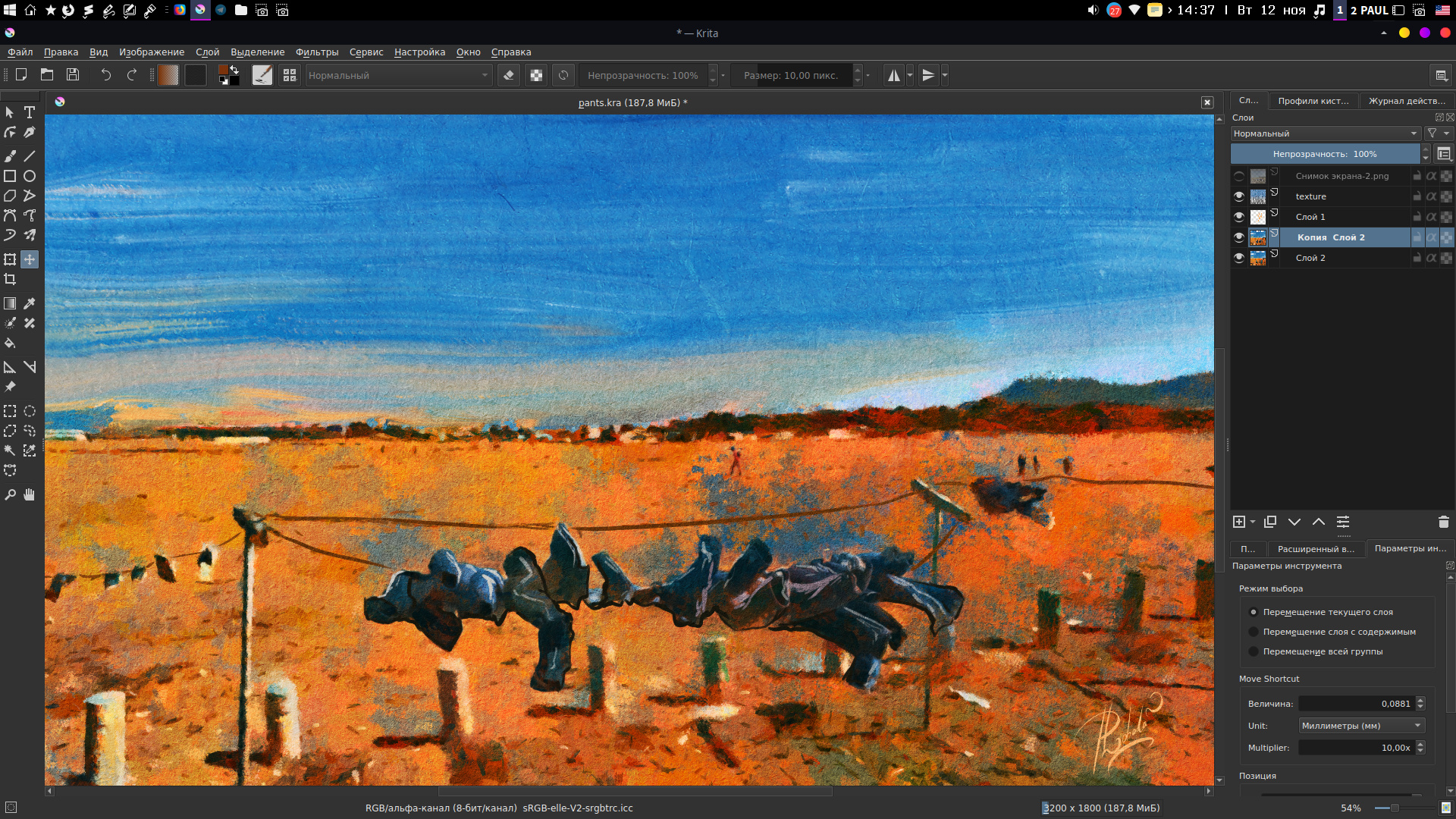Image resolution: width=1456 pixels, height=819 pixels.
Task: Select the 'Слой 2' layer row
Action: [1342, 258]
